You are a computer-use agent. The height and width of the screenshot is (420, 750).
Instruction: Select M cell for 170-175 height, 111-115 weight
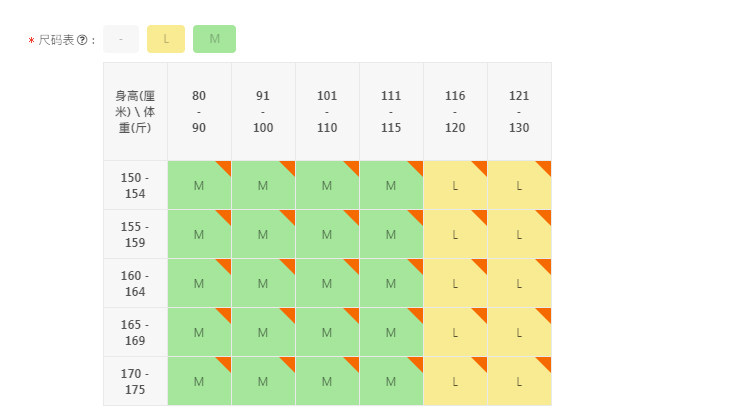[x=391, y=382]
